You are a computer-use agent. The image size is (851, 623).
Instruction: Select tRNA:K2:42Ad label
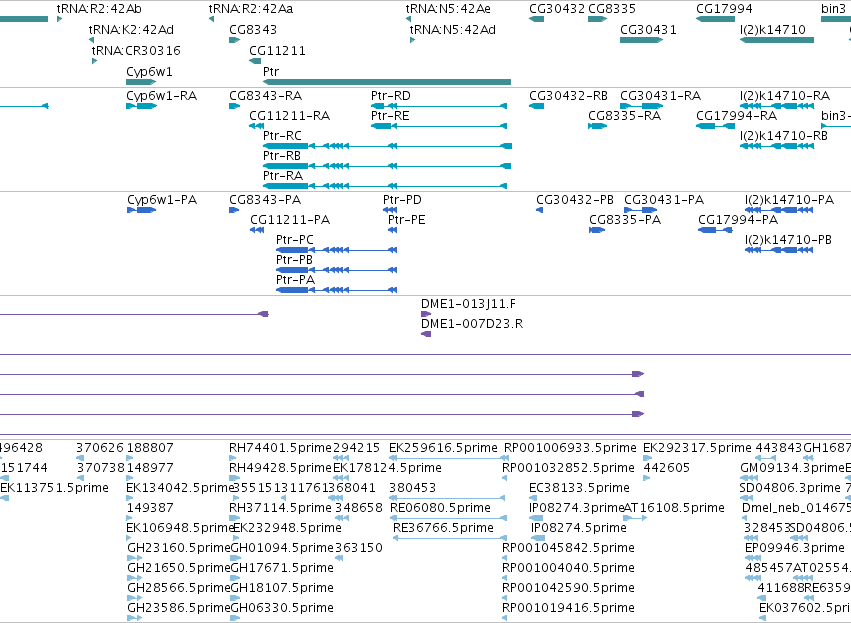pyautogui.click(x=131, y=29)
